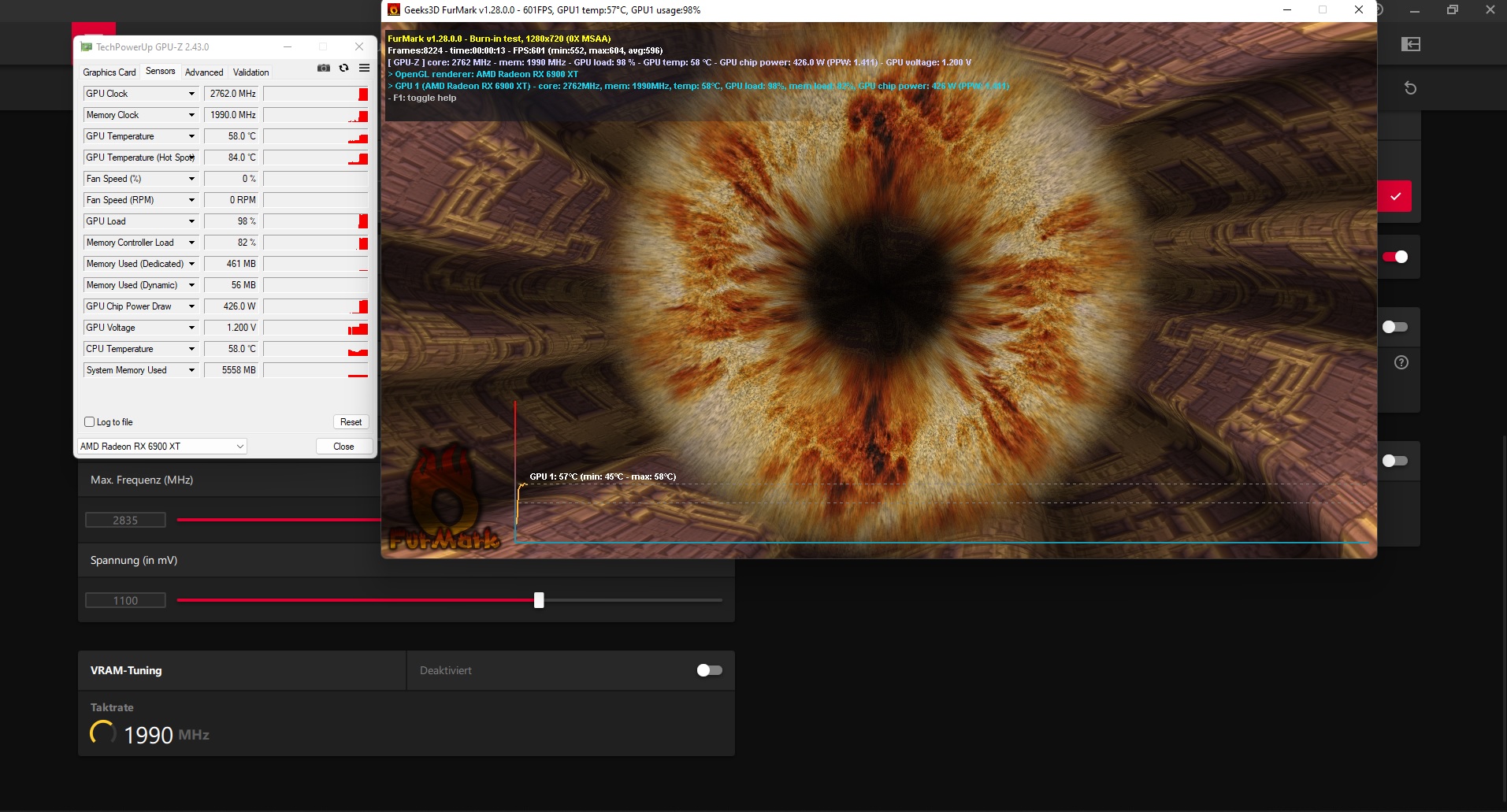Click the Reset button in GPU-Z
The image size is (1507, 812).
(x=351, y=422)
